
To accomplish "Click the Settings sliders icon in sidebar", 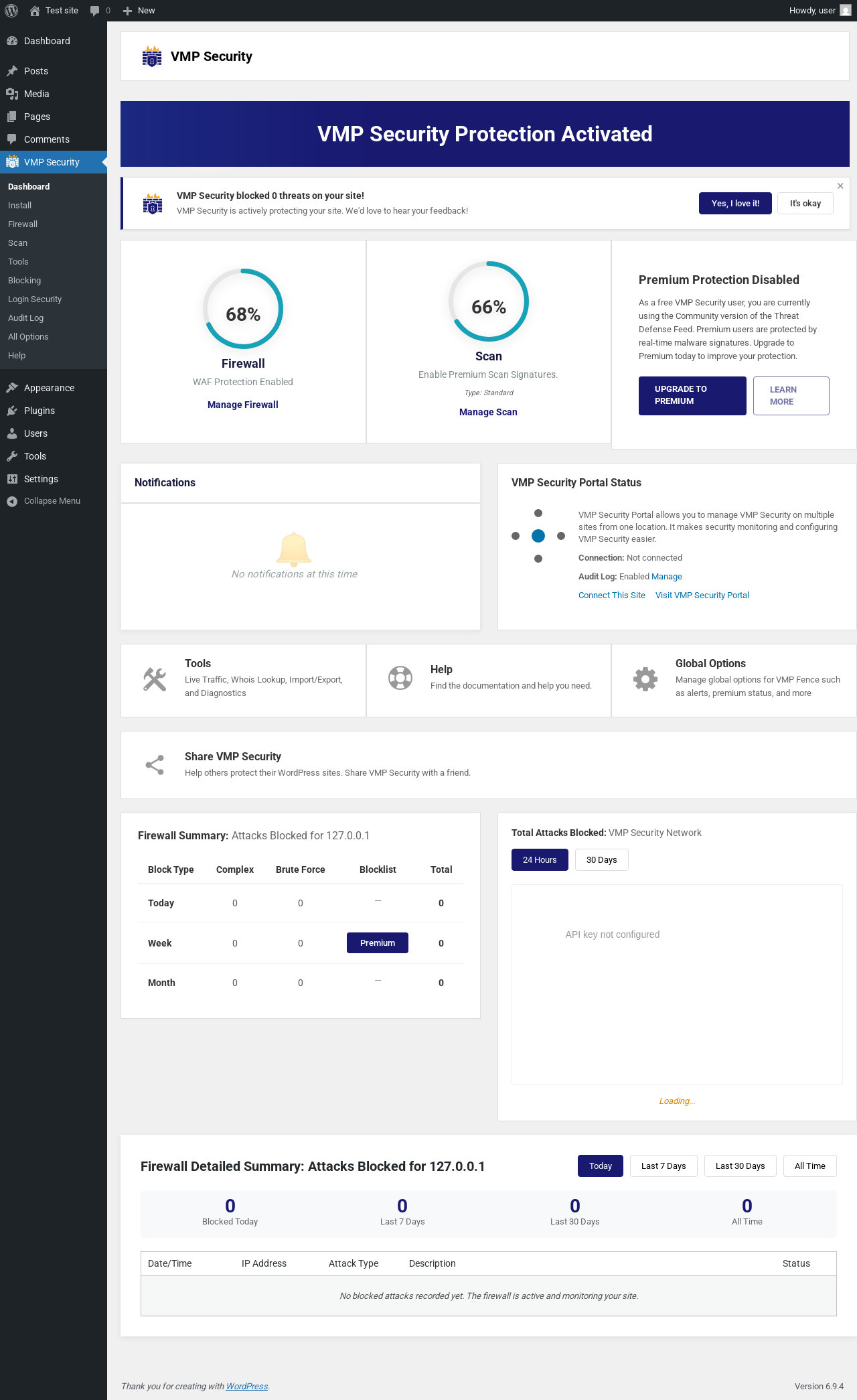I will click(12, 479).
